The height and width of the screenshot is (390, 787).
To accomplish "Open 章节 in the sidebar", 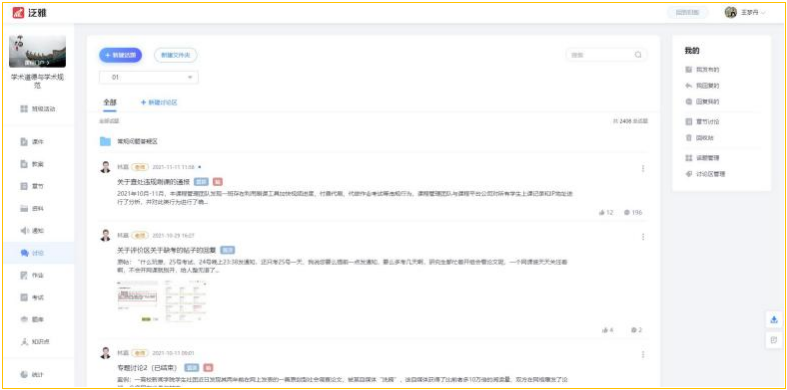I will pyautogui.click(x=33, y=186).
